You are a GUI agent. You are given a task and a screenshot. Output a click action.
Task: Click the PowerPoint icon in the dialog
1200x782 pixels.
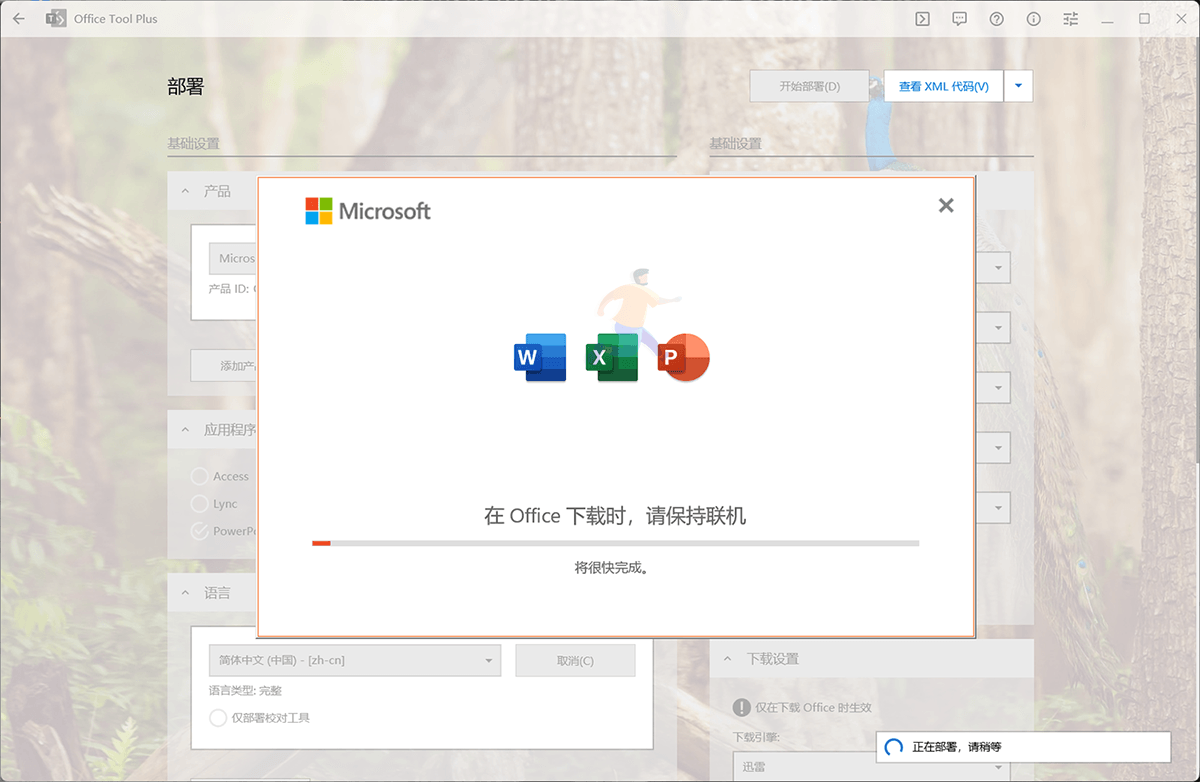point(683,357)
